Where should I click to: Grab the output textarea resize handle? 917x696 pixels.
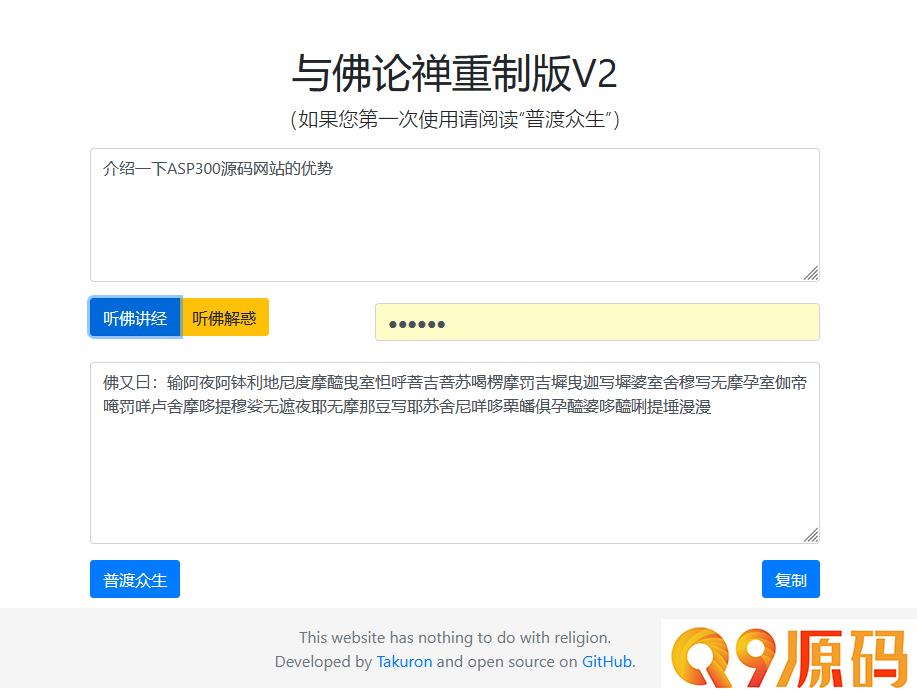(811, 535)
